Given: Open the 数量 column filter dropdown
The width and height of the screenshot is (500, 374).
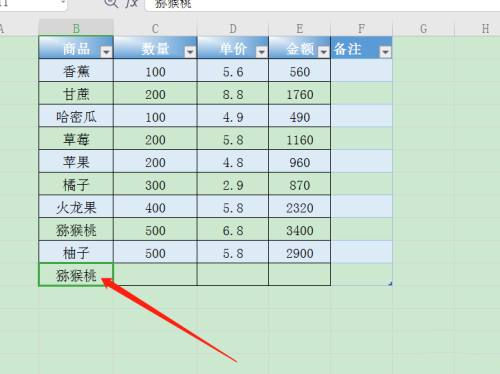Looking at the screenshot, I should (x=190, y=52).
